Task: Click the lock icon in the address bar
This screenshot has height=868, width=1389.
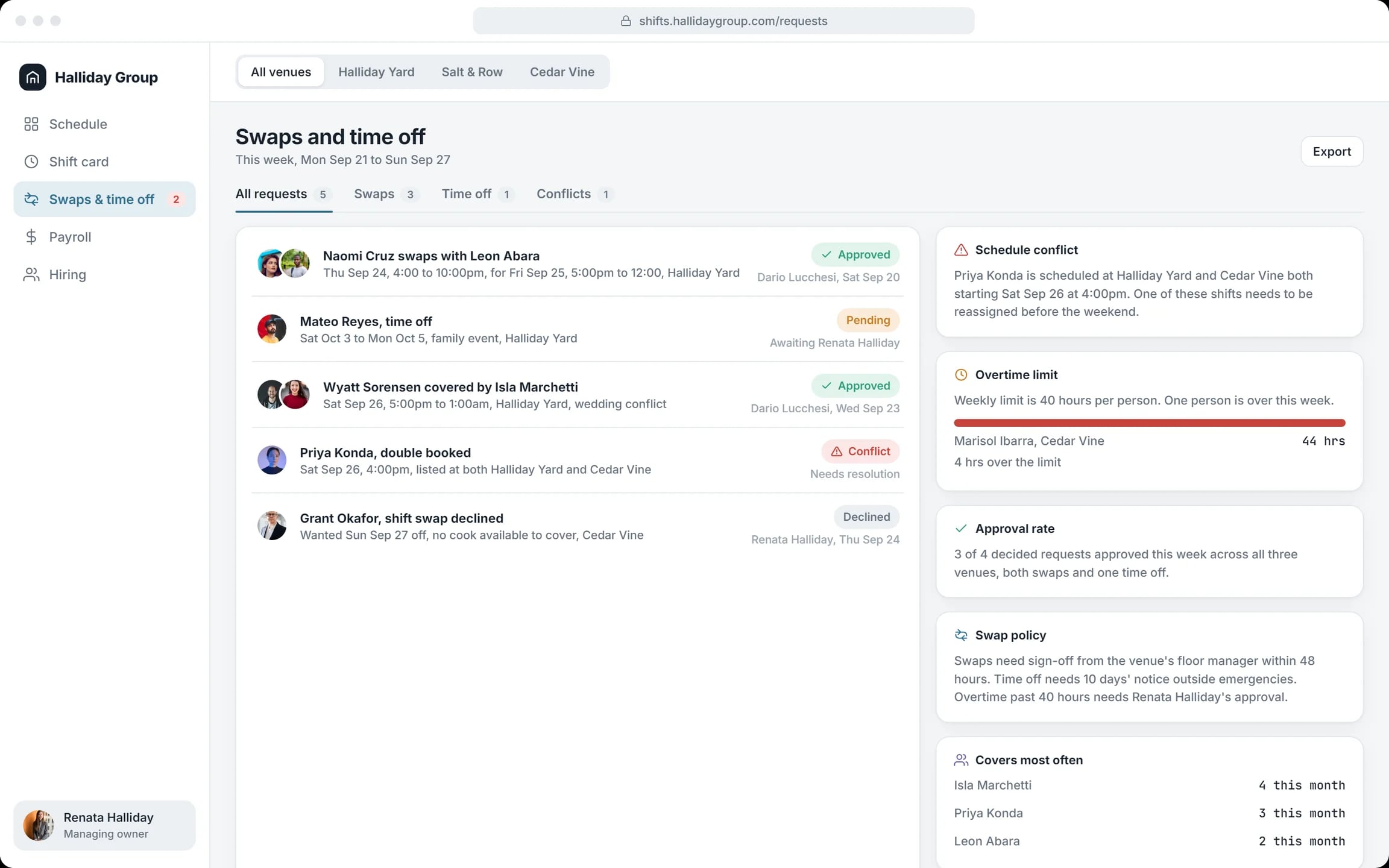Action: click(x=626, y=21)
